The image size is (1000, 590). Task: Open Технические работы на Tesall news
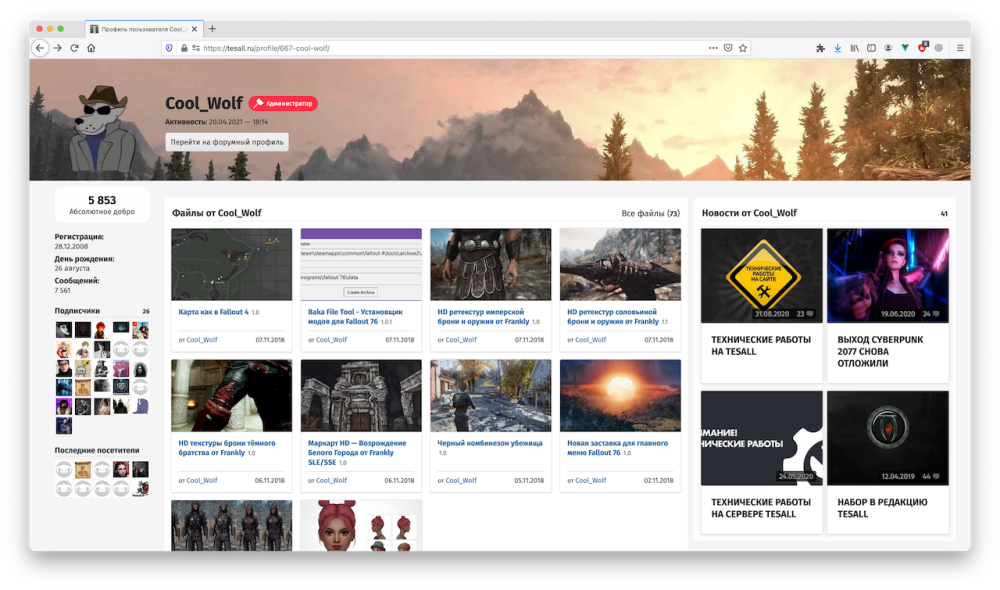point(761,346)
